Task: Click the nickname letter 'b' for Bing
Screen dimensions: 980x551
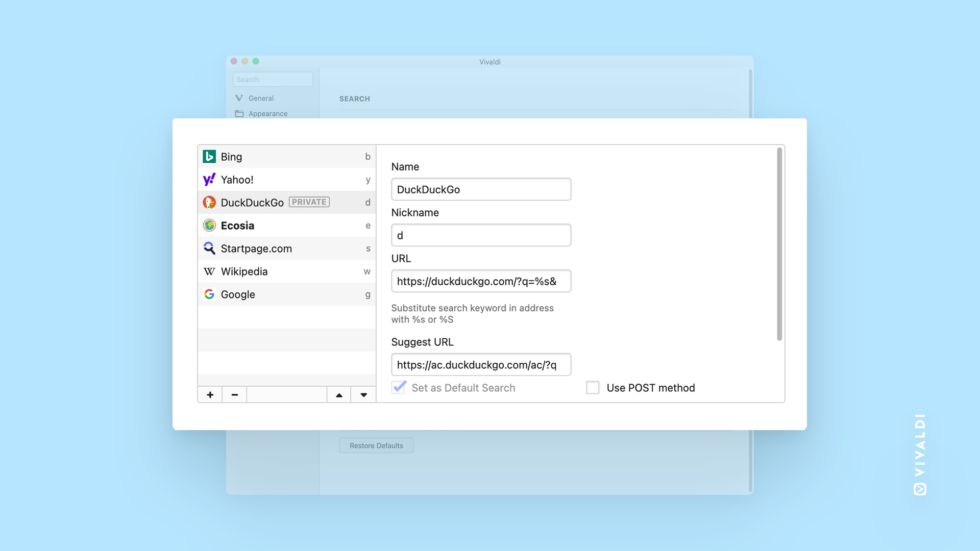Action: 368,157
